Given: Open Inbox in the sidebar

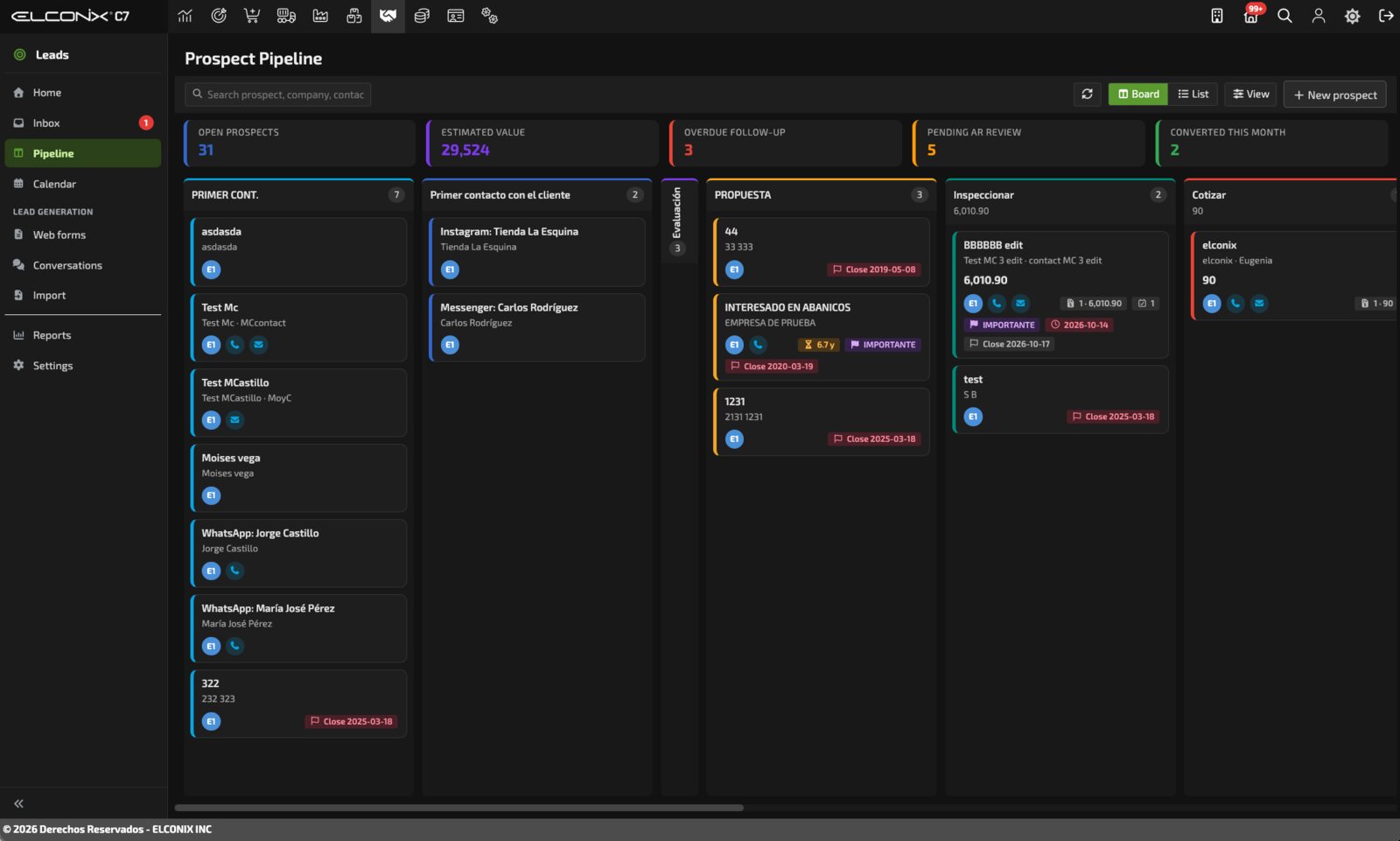Looking at the screenshot, I should pyautogui.click(x=83, y=123).
